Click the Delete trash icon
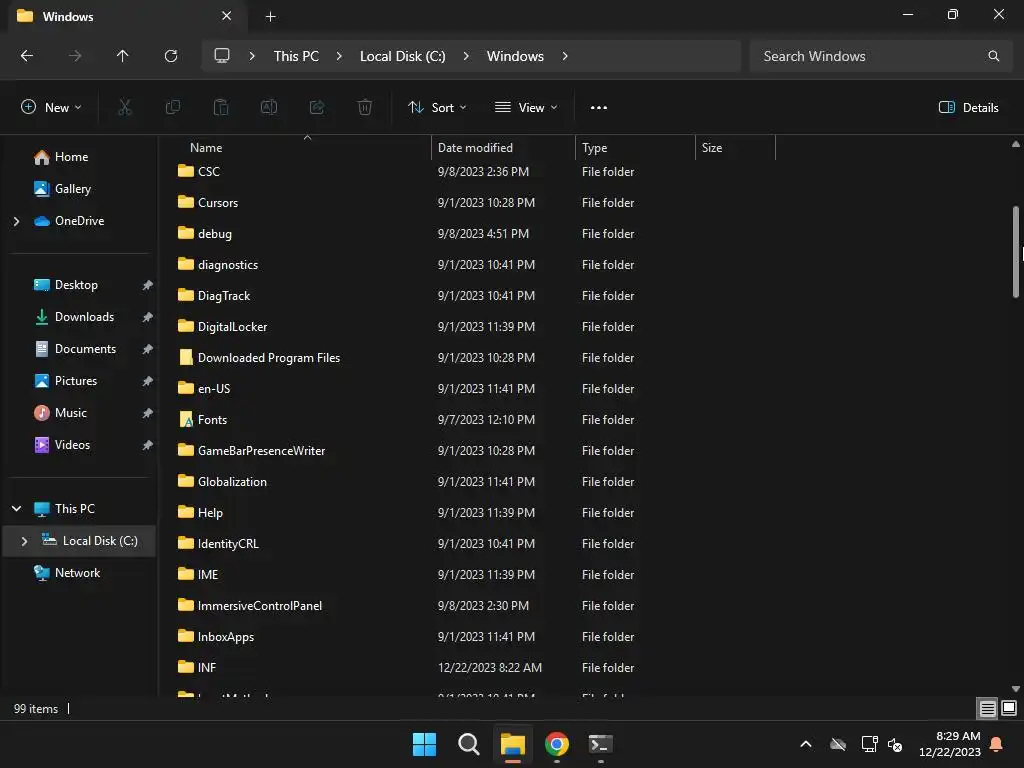This screenshot has height=768, width=1024. pos(365,107)
